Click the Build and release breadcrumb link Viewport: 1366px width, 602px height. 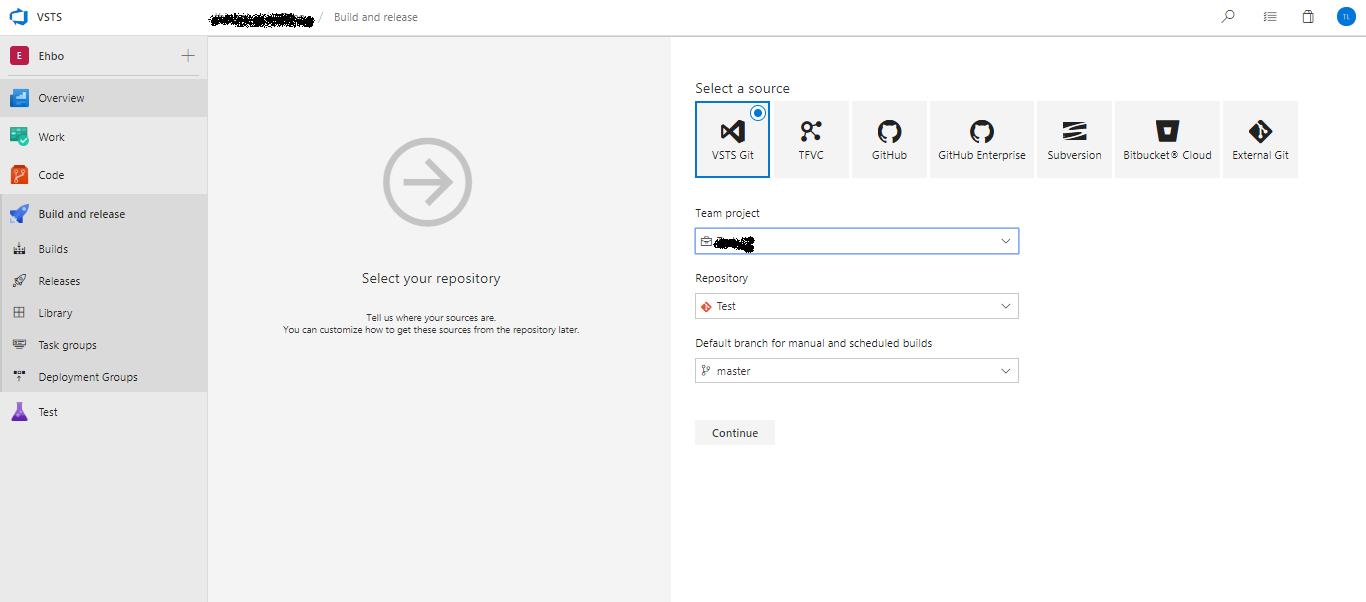pos(376,17)
